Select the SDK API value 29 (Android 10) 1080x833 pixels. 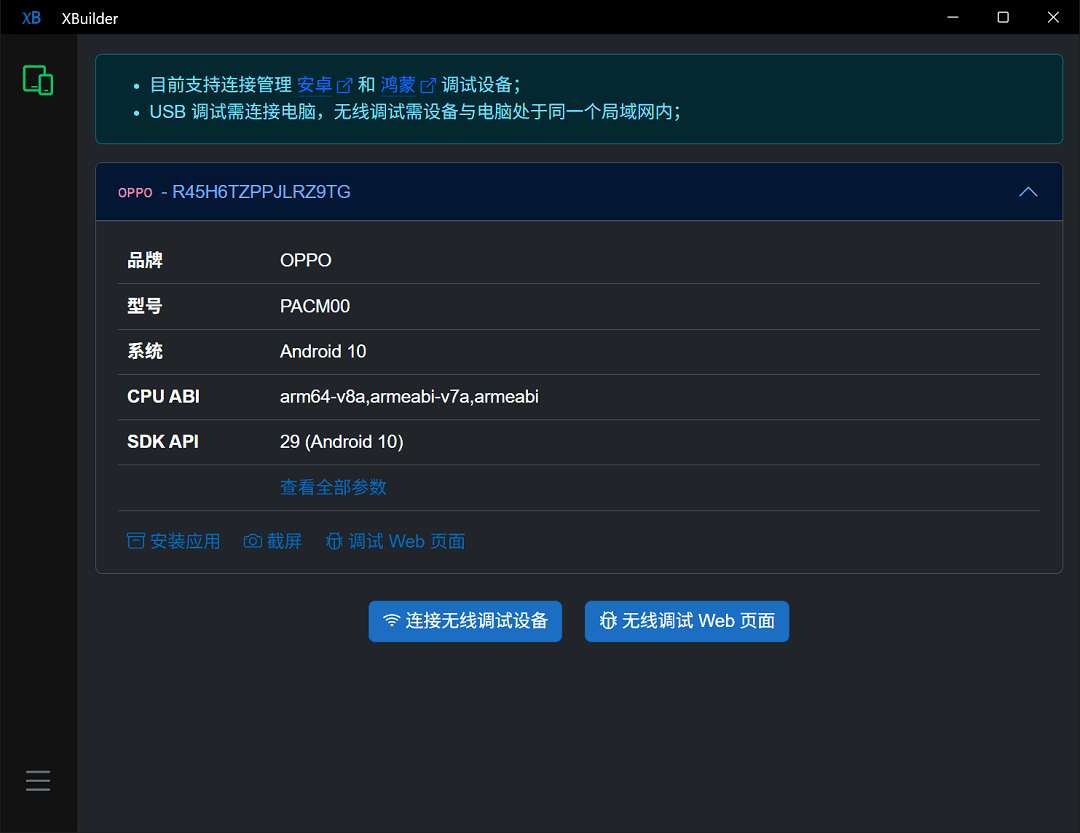coord(342,442)
